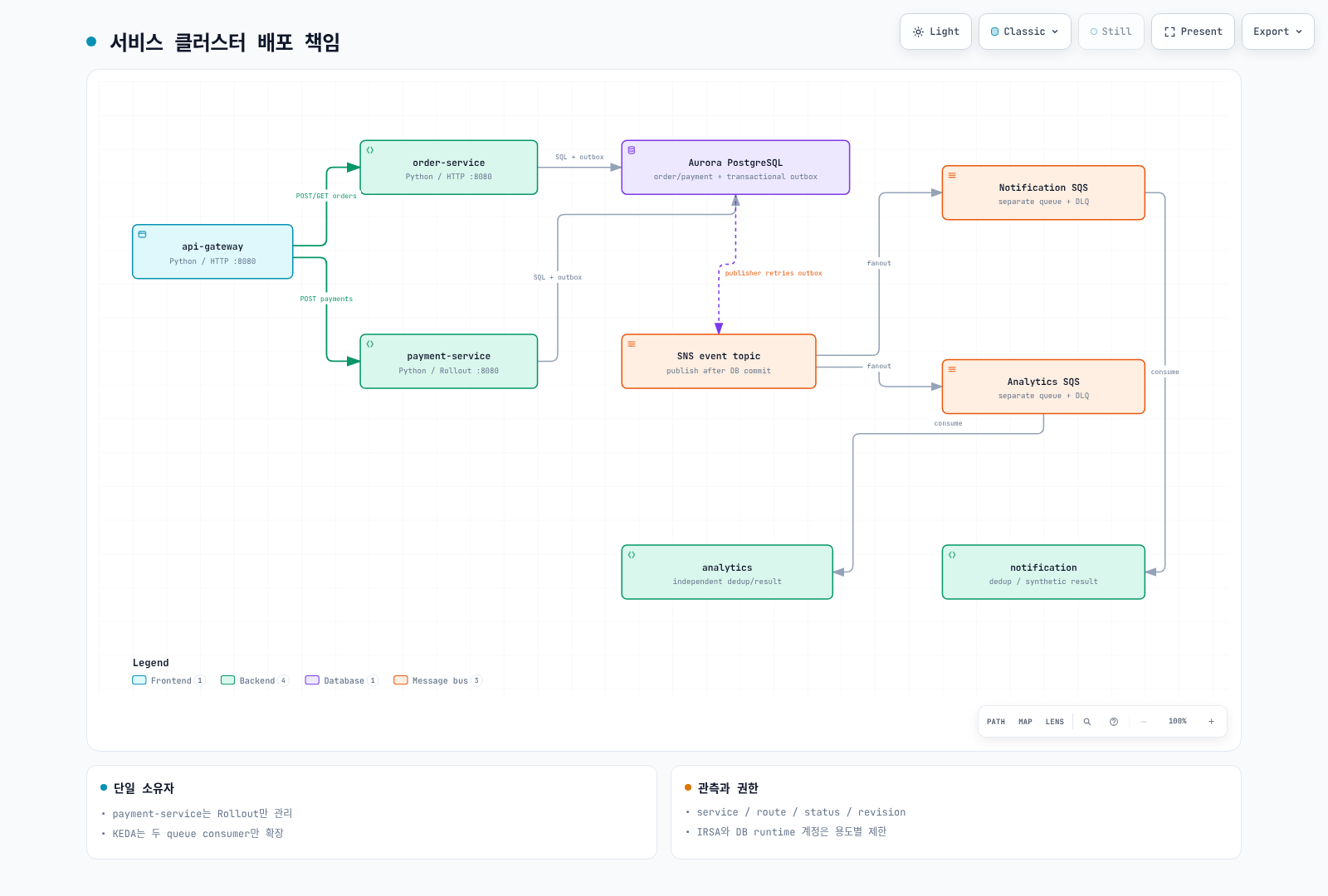Open the help question-mark icon
1328x896 pixels.
coord(1114,722)
